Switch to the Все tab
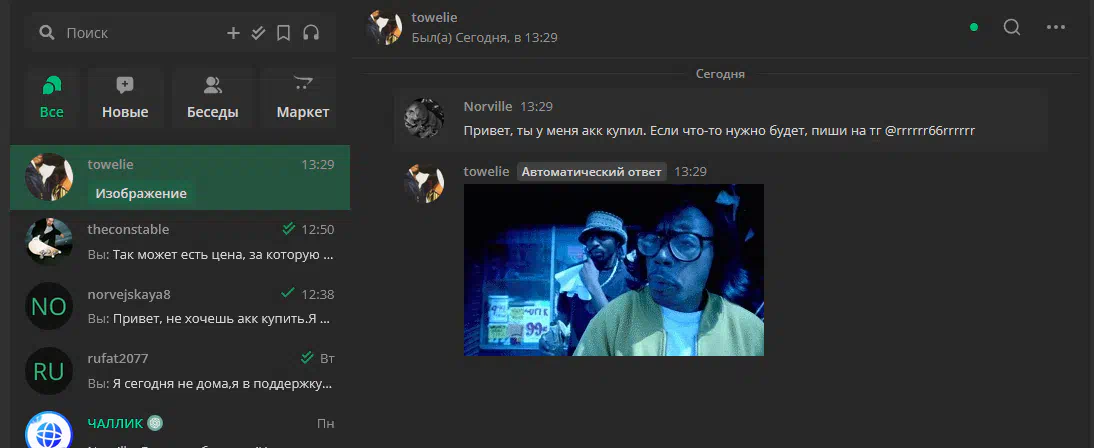 pyautogui.click(x=52, y=98)
